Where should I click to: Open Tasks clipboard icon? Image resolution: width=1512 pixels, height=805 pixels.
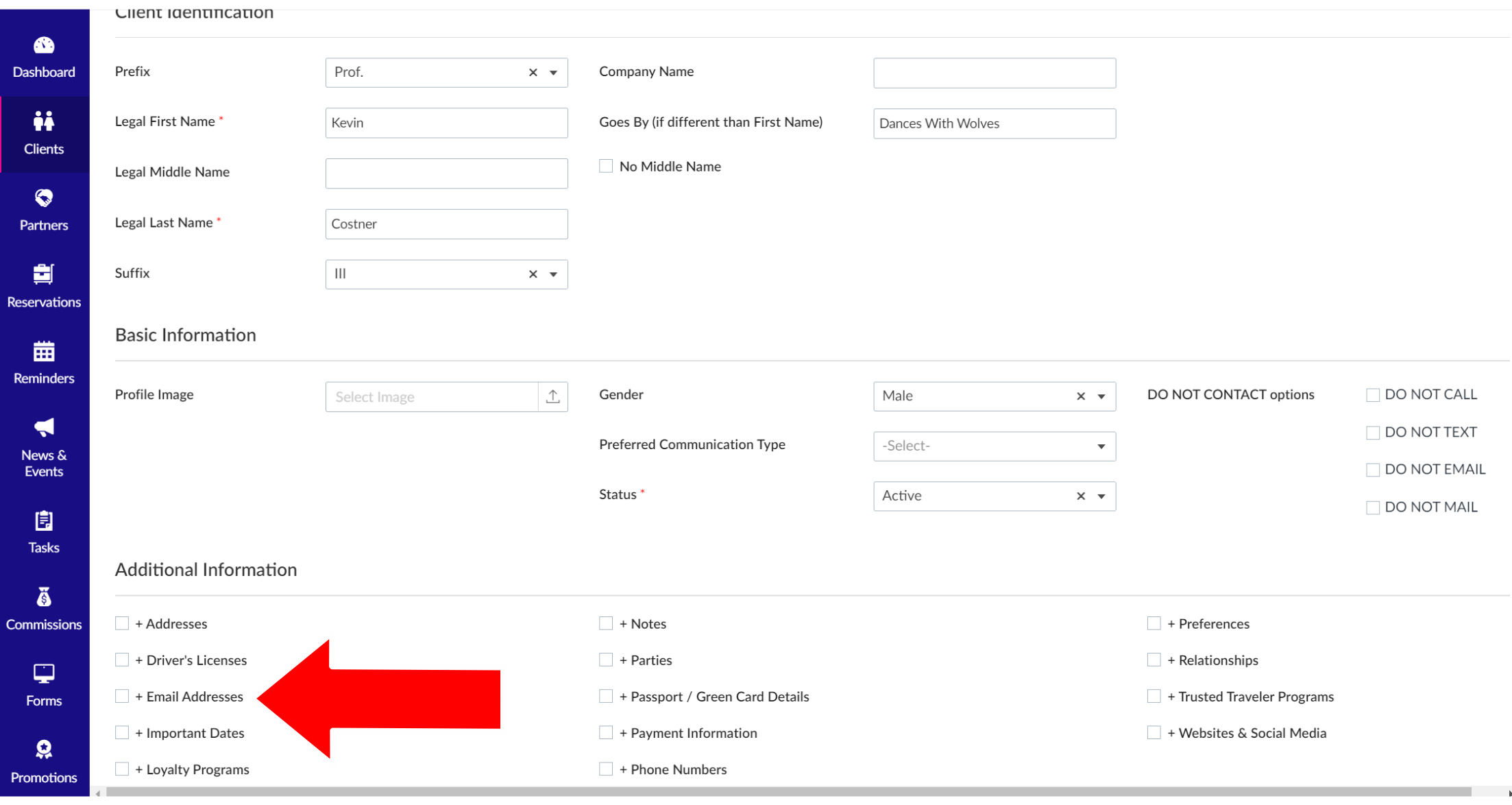(x=44, y=521)
